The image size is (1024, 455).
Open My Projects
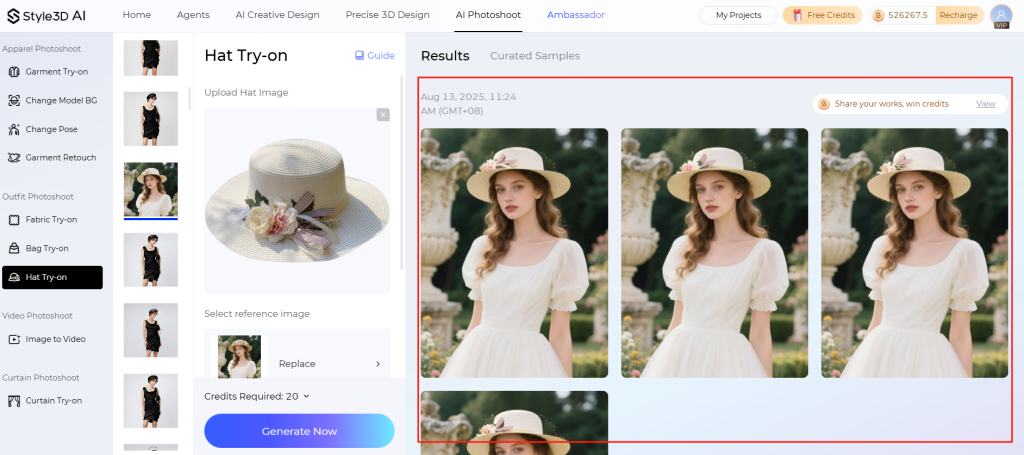point(738,15)
